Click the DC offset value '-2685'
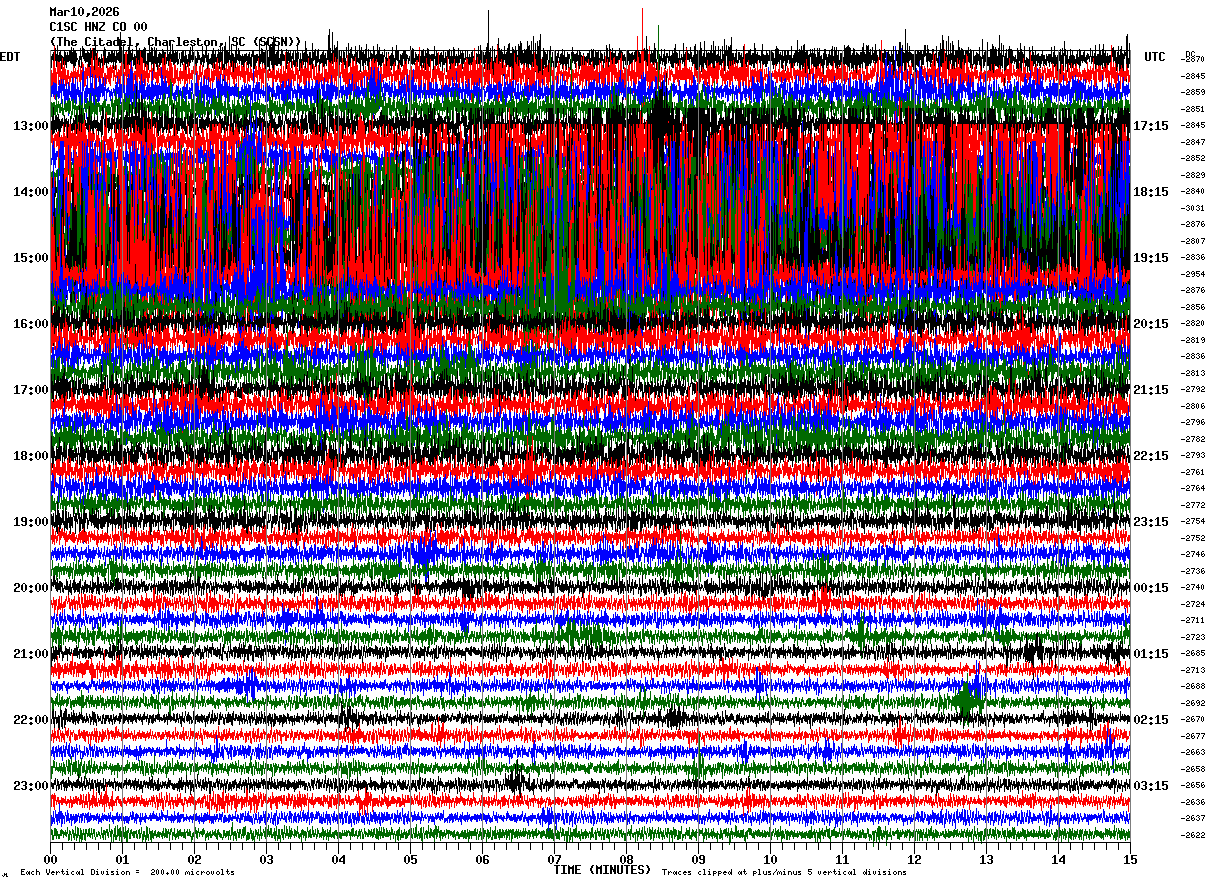Viewport: 1210px width, 886px height. click(x=1194, y=653)
